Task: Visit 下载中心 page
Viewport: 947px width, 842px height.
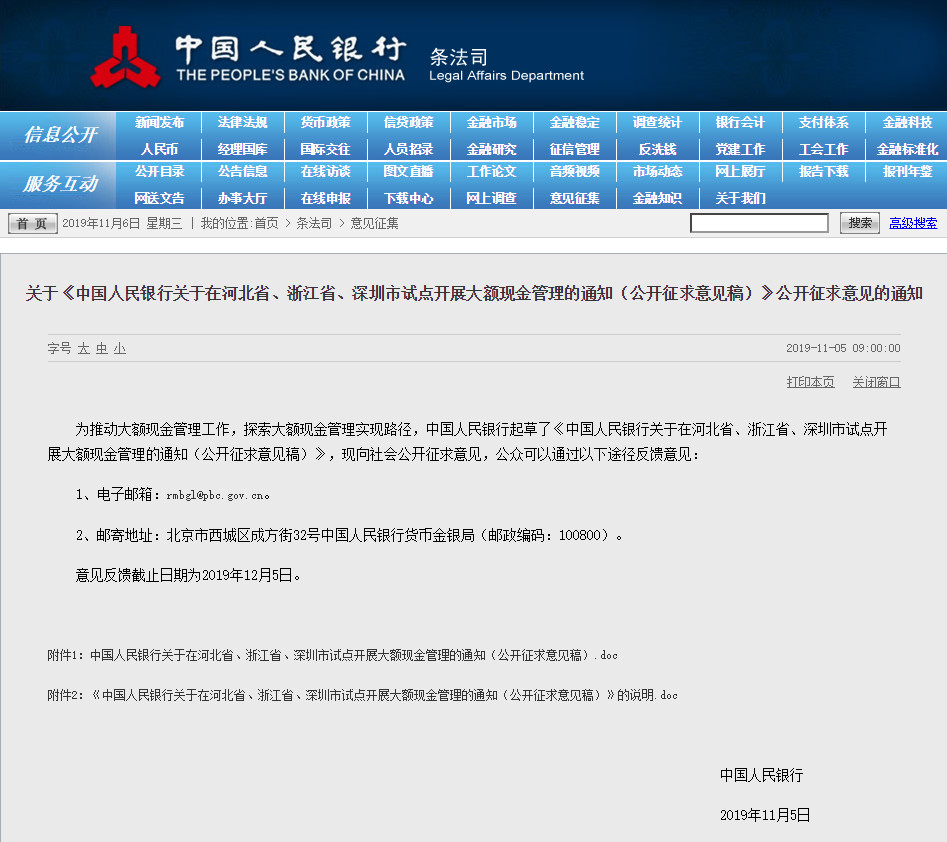Action: pos(408,198)
